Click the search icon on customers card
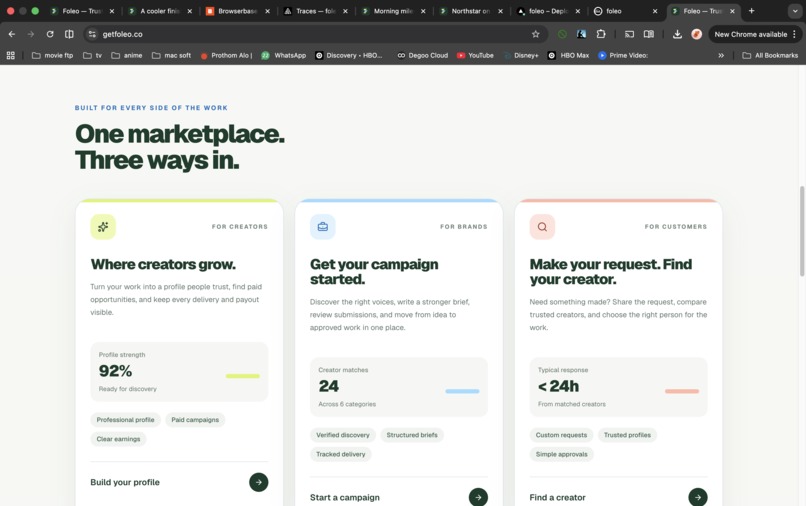This screenshot has height=506, width=806. point(542,227)
